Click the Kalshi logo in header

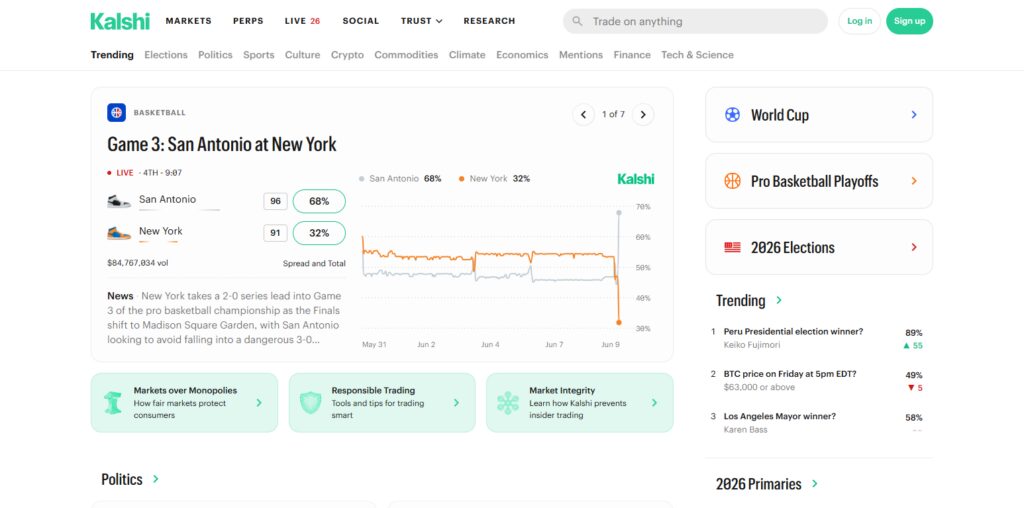(x=120, y=21)
